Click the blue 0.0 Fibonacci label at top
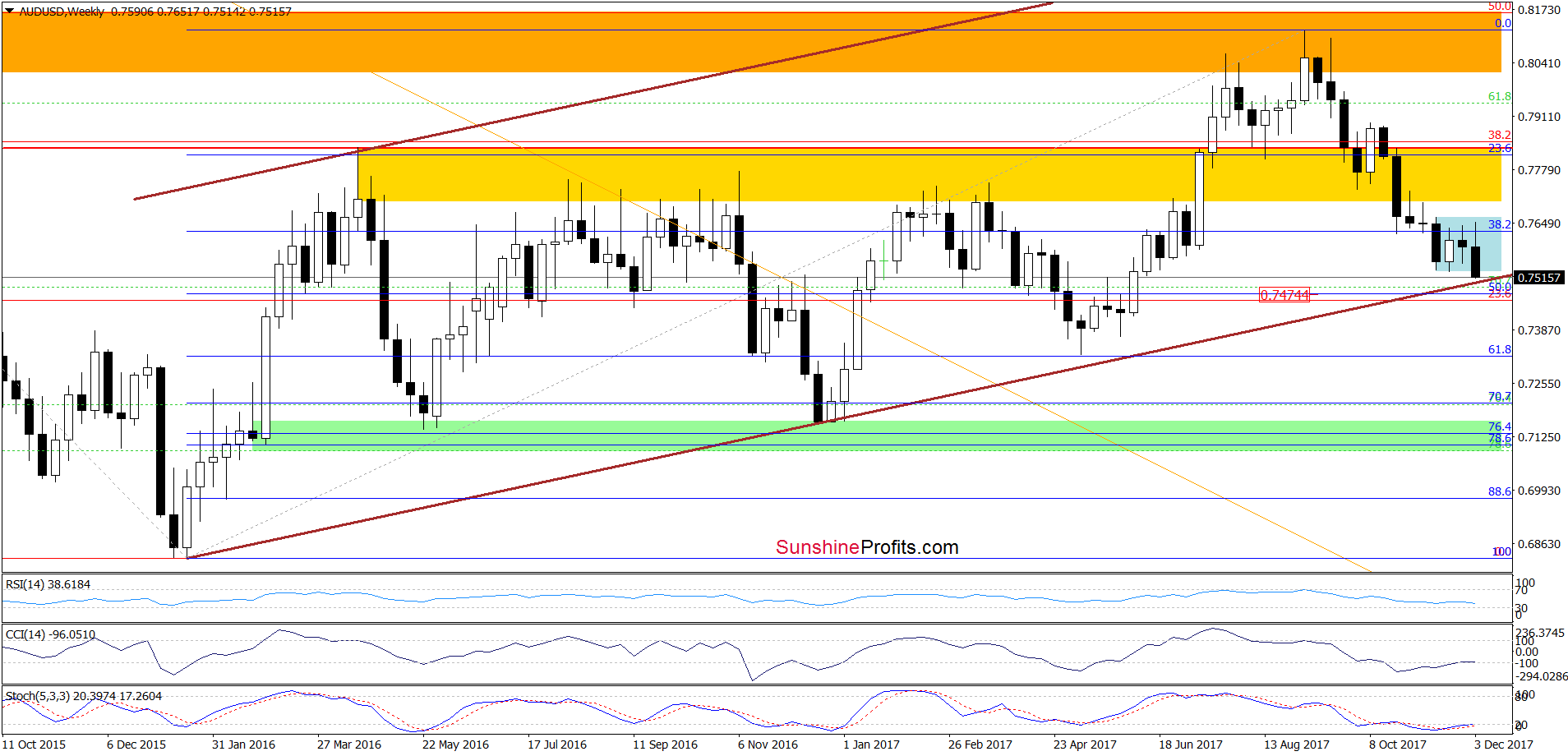This screenshot has width=1568, height=756. point(1503,23)
